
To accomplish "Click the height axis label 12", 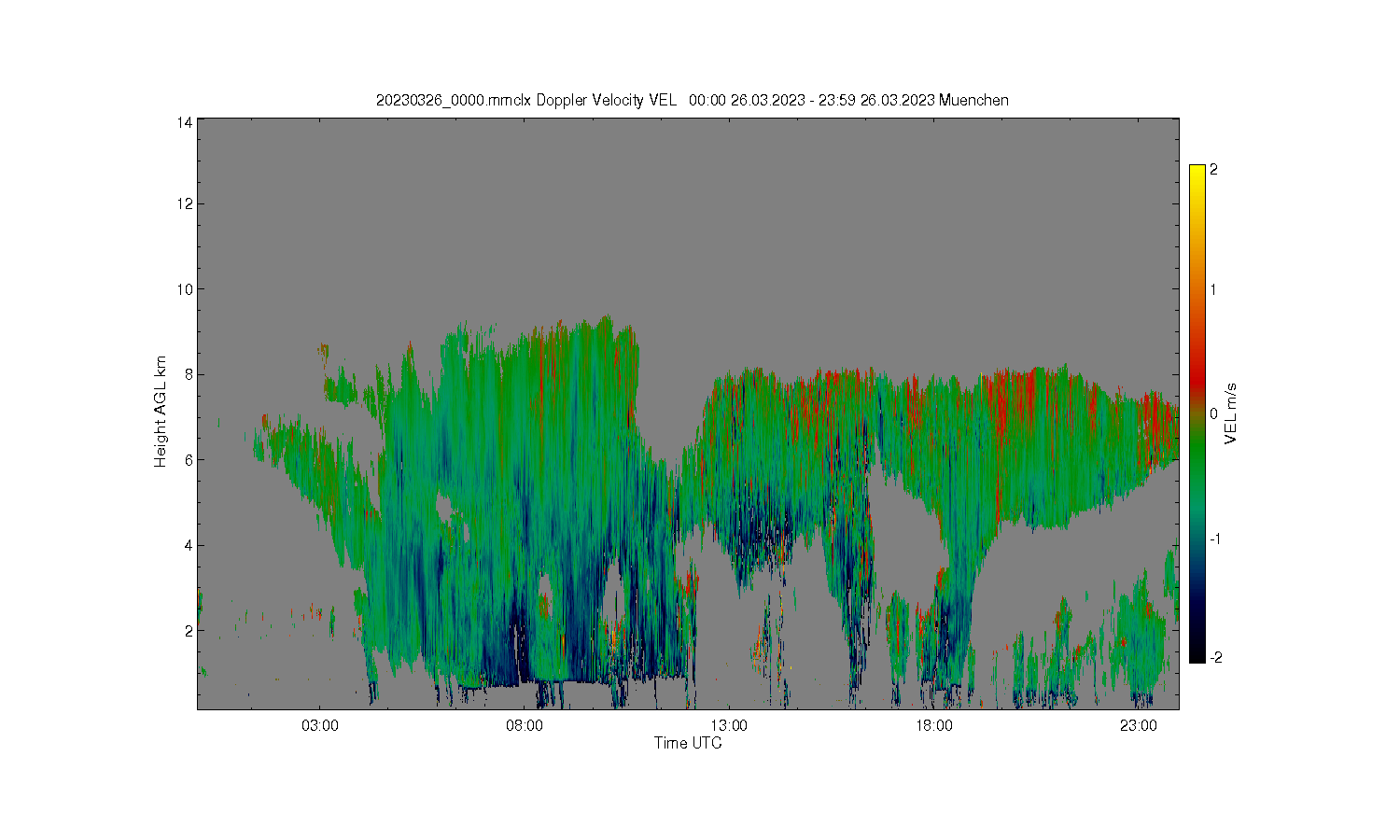I will tap(185, 203).
